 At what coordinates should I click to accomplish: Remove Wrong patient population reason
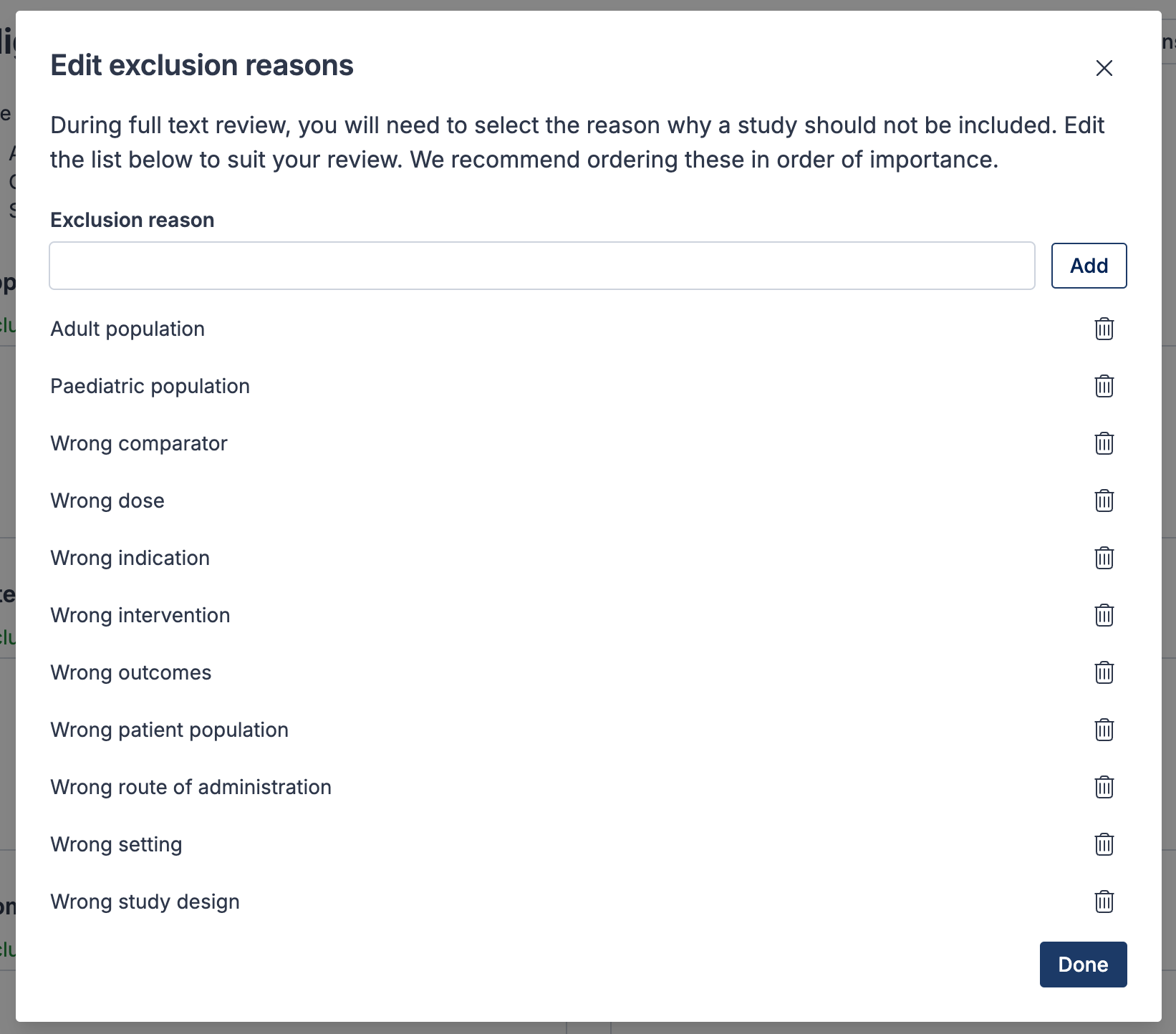click(1104, 730)
